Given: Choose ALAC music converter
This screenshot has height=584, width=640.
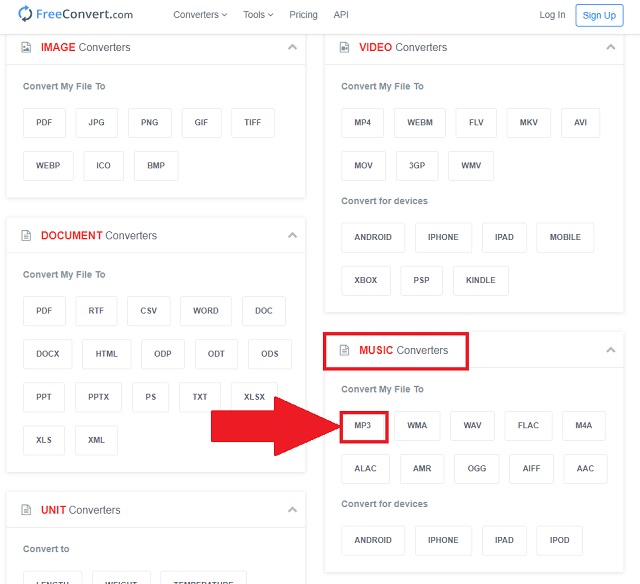Looking at the screenshot, I should pyautogui.click(x=365, y=469).
